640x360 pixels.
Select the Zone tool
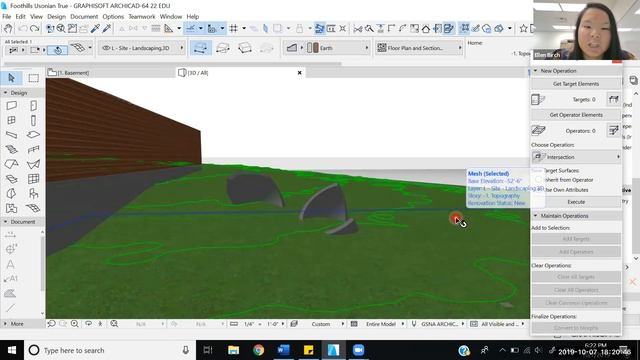(x=11, y=208)
